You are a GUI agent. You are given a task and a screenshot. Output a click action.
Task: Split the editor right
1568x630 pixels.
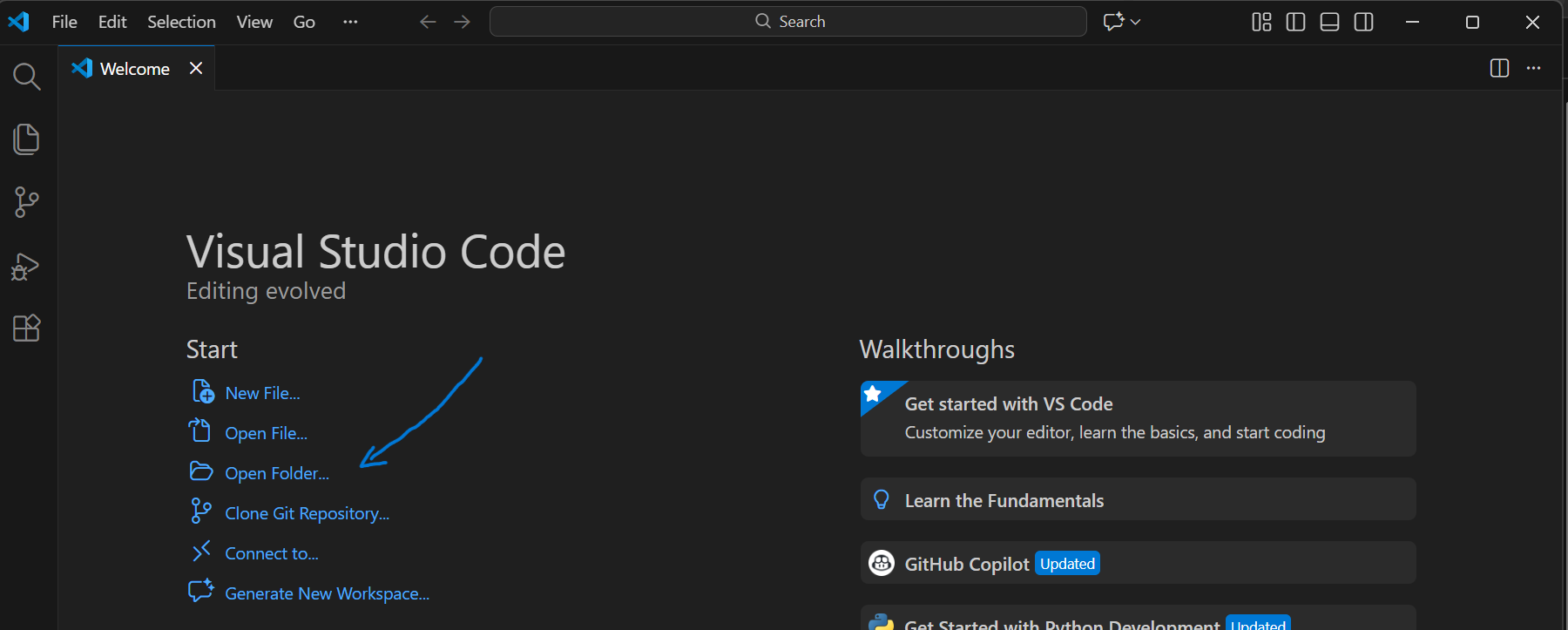click(1499, 68)
